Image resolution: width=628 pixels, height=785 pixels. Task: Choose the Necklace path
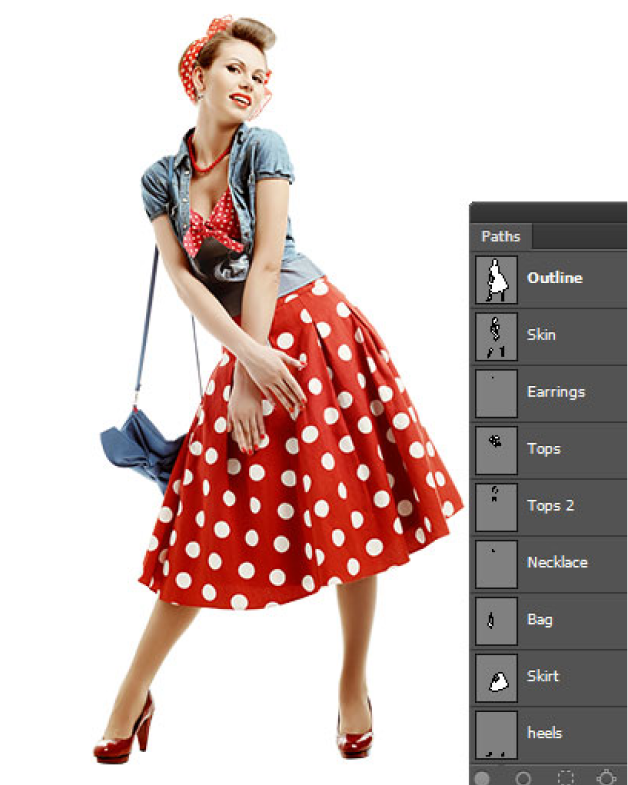[549, 564]
